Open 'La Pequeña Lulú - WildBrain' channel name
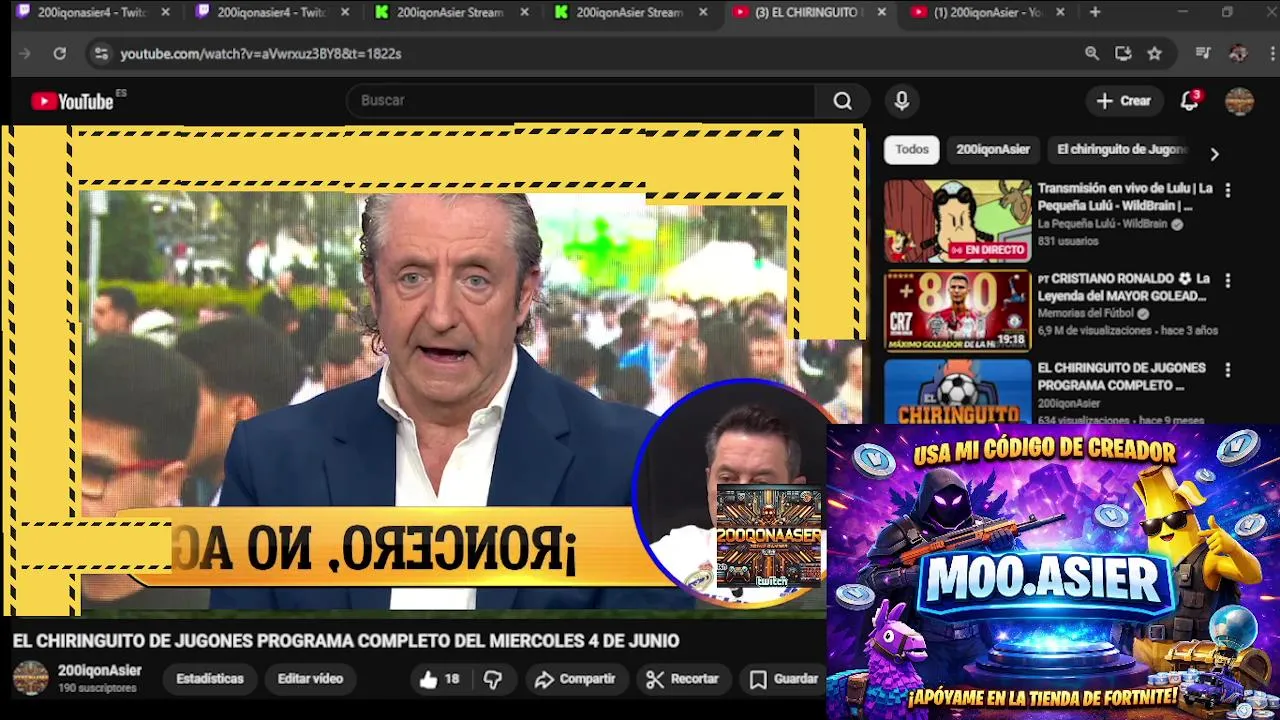The width and height of the screenshot is (1280, 720). pos(1102,225)
